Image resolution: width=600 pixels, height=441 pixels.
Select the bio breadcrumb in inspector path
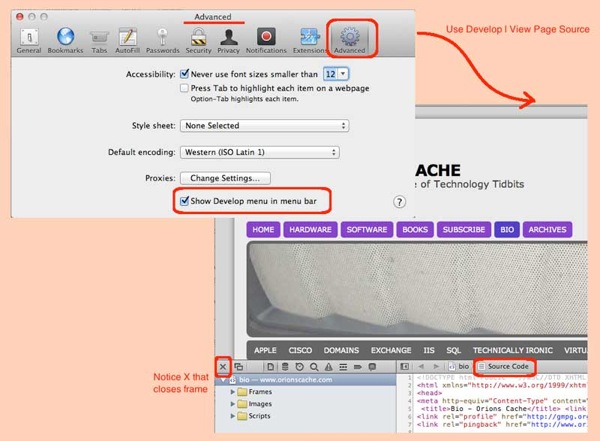(458, 366)
